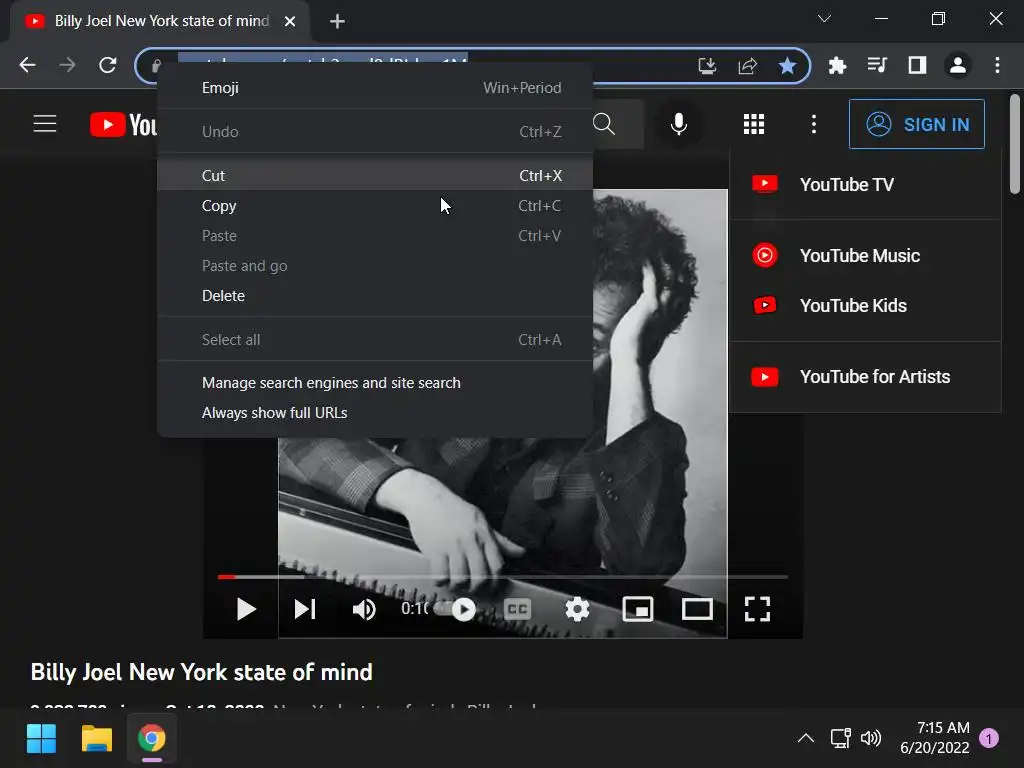Reload the page with refresh icon
The image size is (1024, 768).
point(108,65)
